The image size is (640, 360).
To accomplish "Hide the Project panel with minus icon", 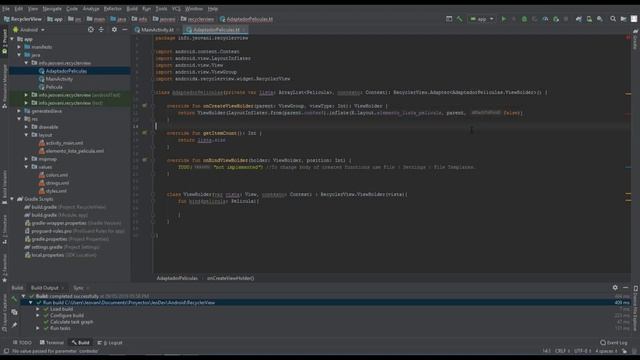I will [x=124, y=29].
